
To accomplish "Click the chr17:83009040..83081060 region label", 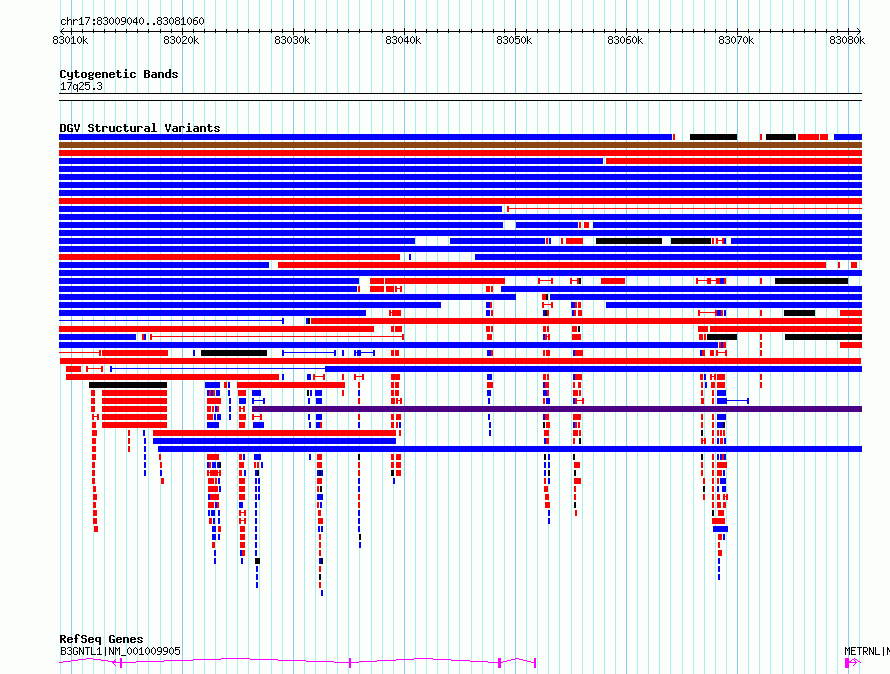I will tap(132, 21).
